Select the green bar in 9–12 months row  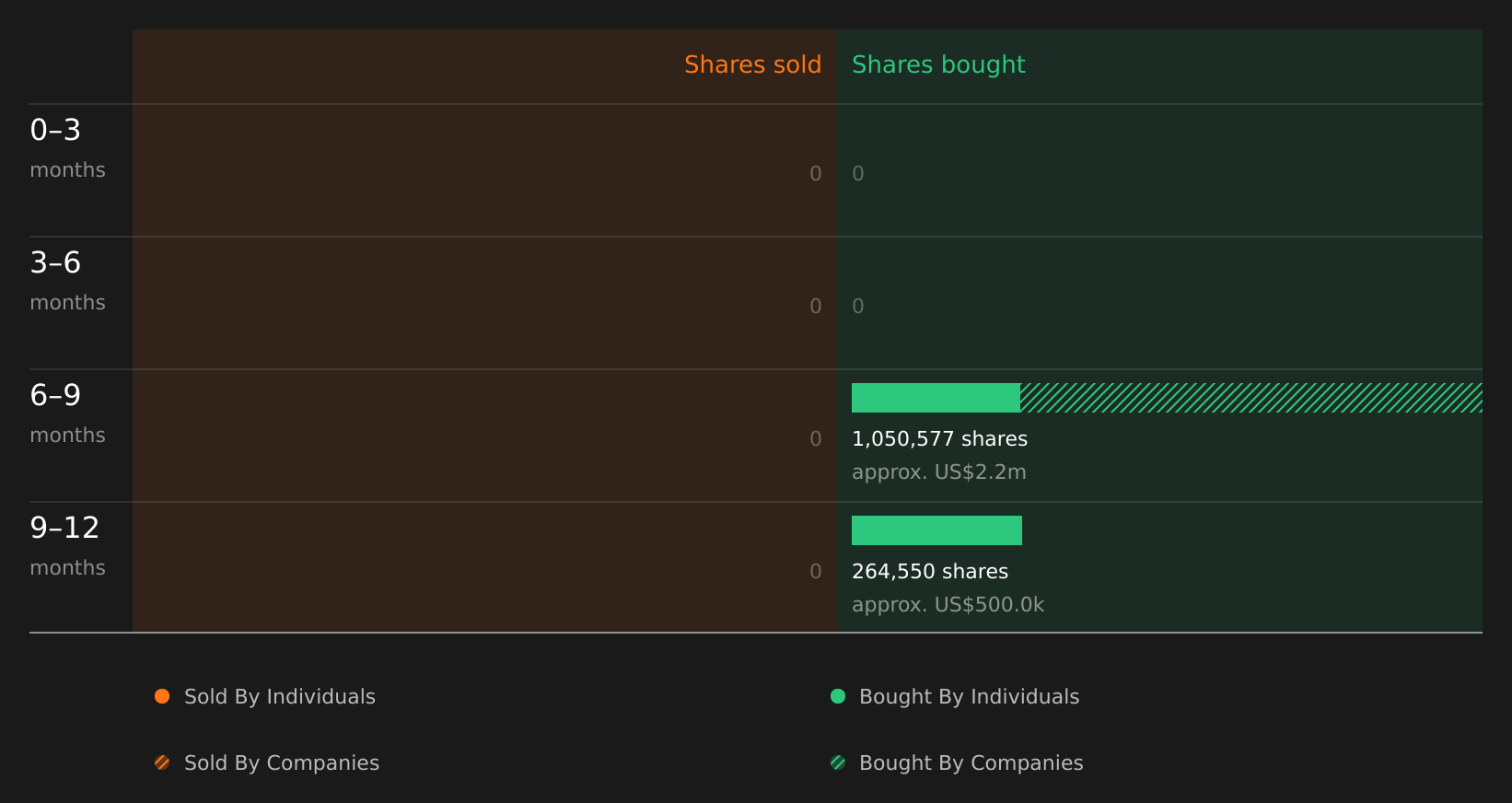(x=936, y=530)
